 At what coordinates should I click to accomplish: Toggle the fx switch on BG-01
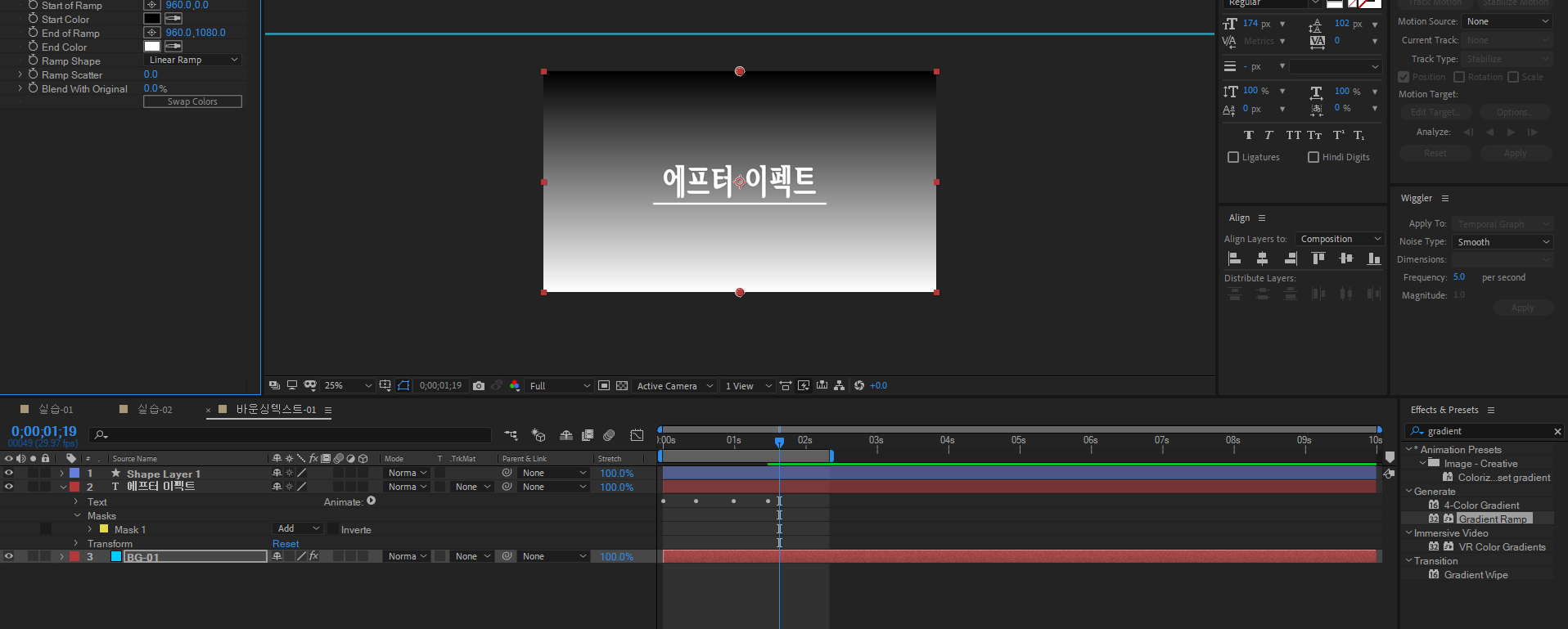[x=313, y=556]
